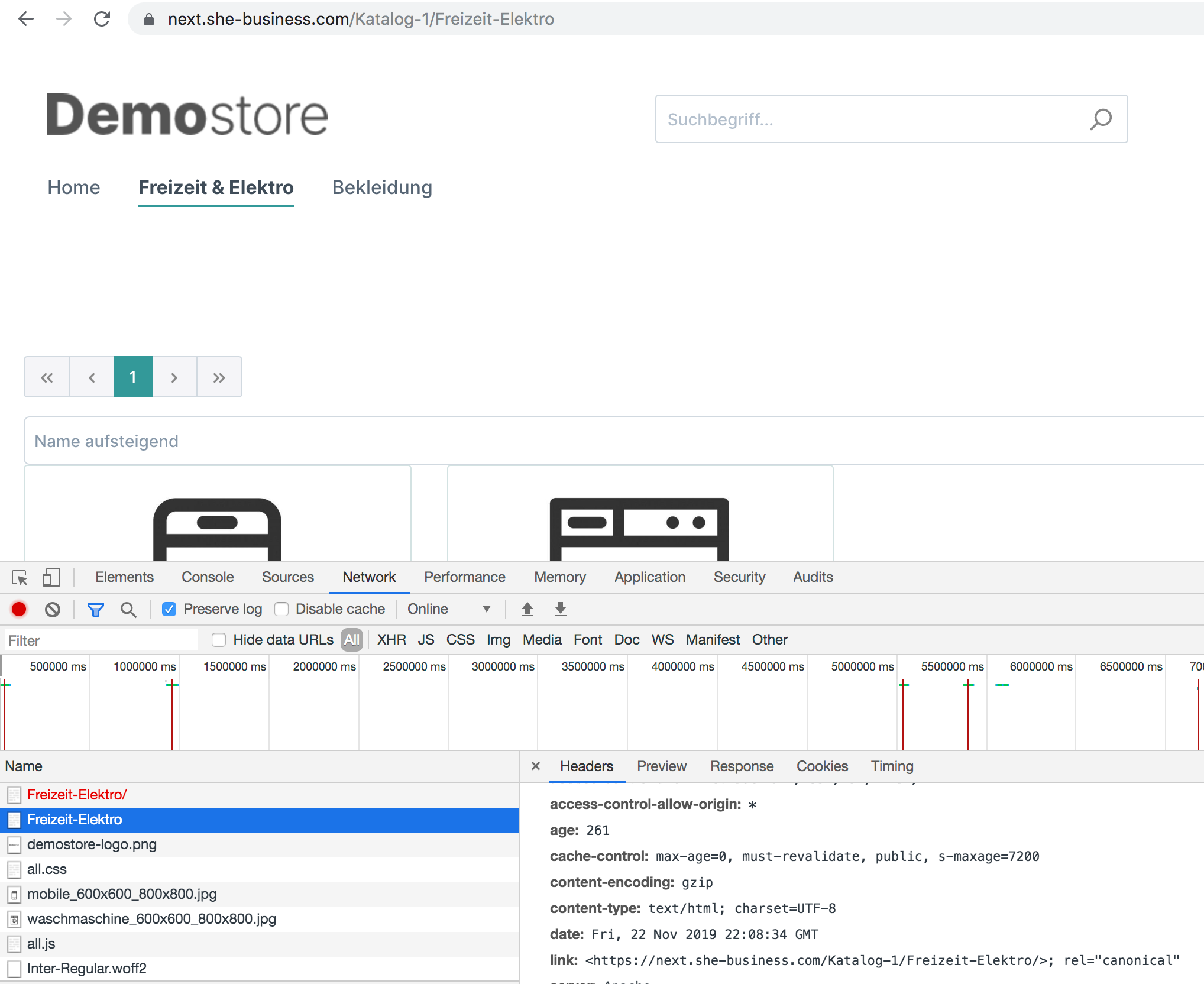This screenshot has height=984, width=1204.
Task: Click Import HAR upload arrow icon
Action: [527, 609]
